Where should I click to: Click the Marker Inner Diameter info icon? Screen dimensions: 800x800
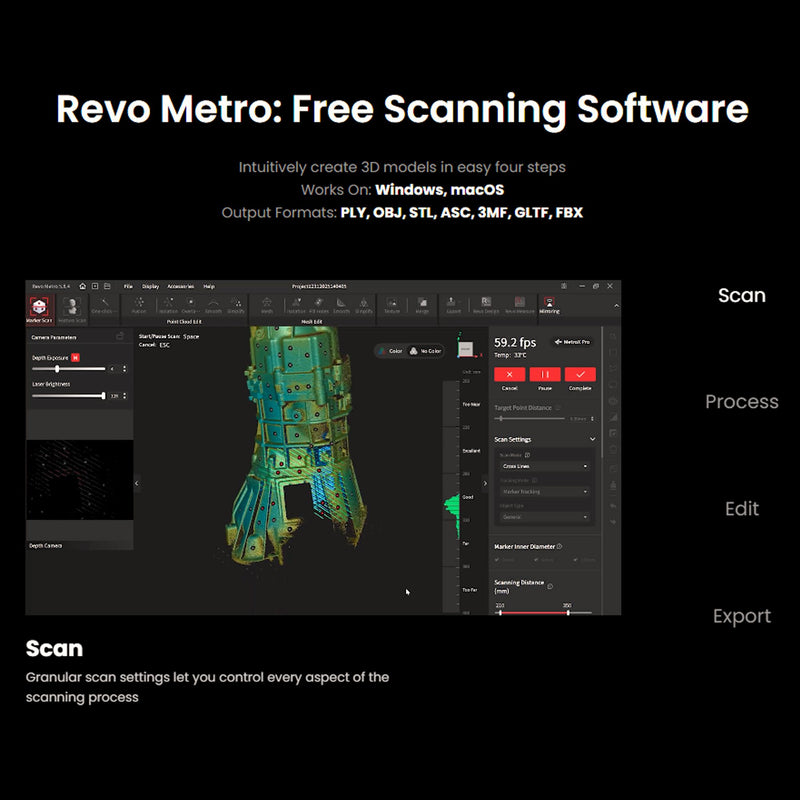coord(559,546)
